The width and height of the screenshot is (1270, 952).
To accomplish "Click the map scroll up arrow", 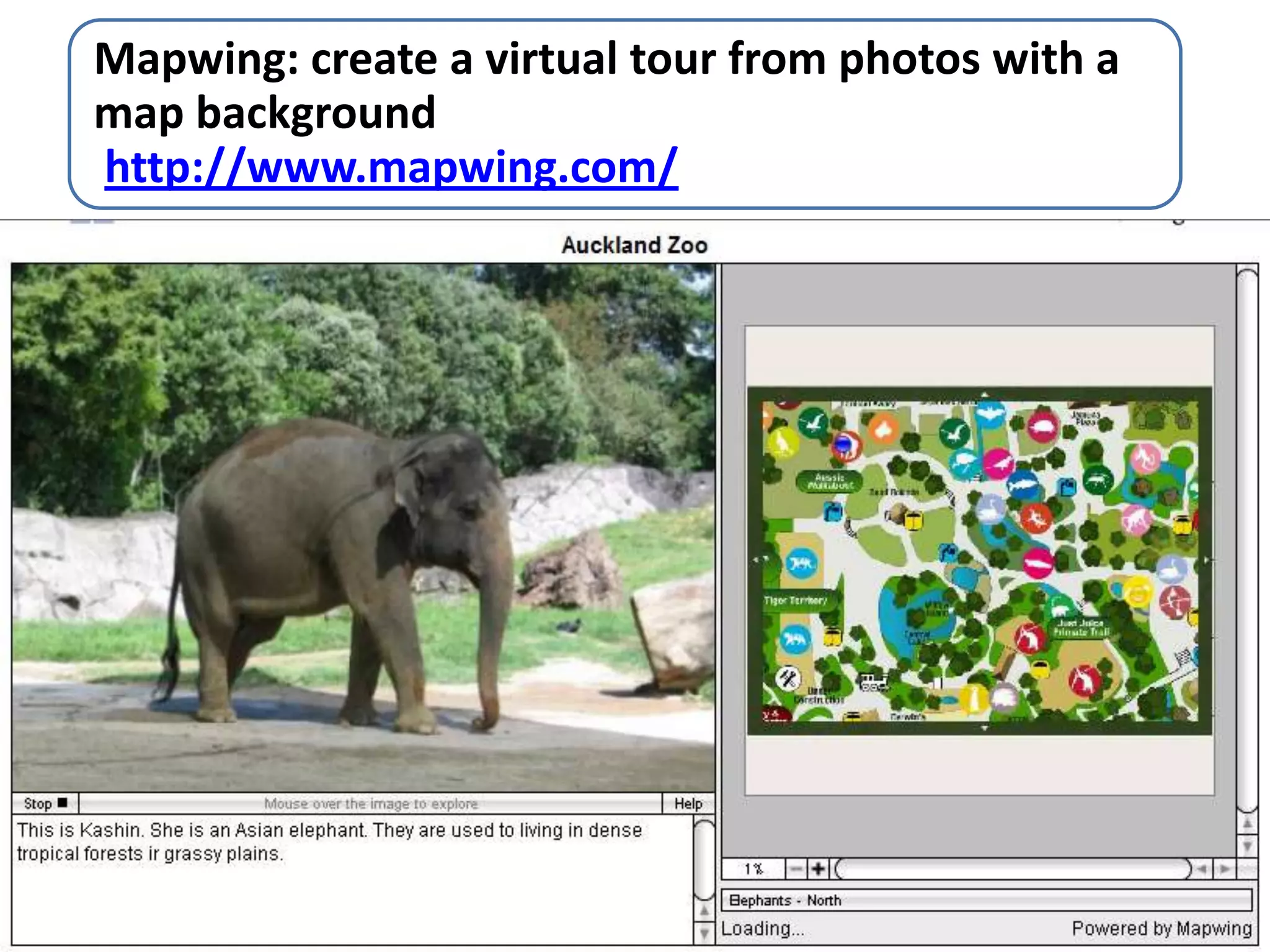I will (x=1248, y=824).
